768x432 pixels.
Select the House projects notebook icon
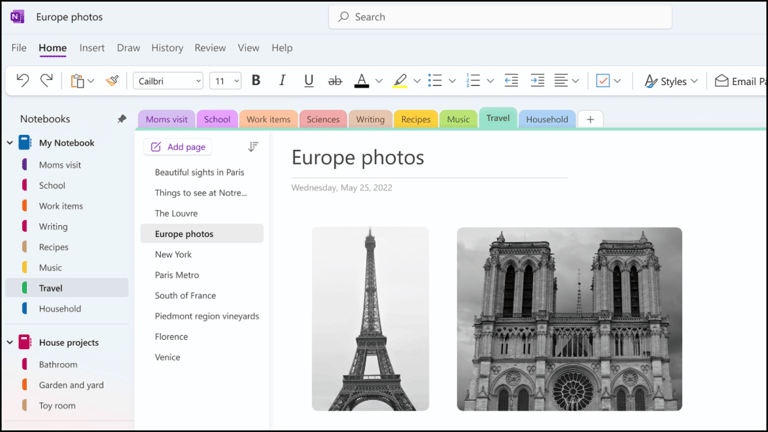[24, 342]
